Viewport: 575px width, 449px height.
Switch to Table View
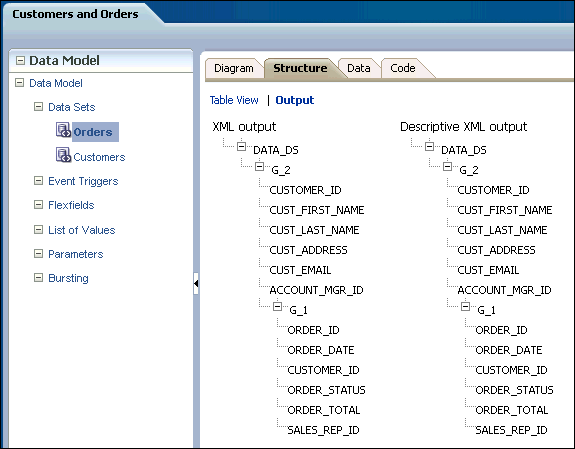[x=234, y=100]
